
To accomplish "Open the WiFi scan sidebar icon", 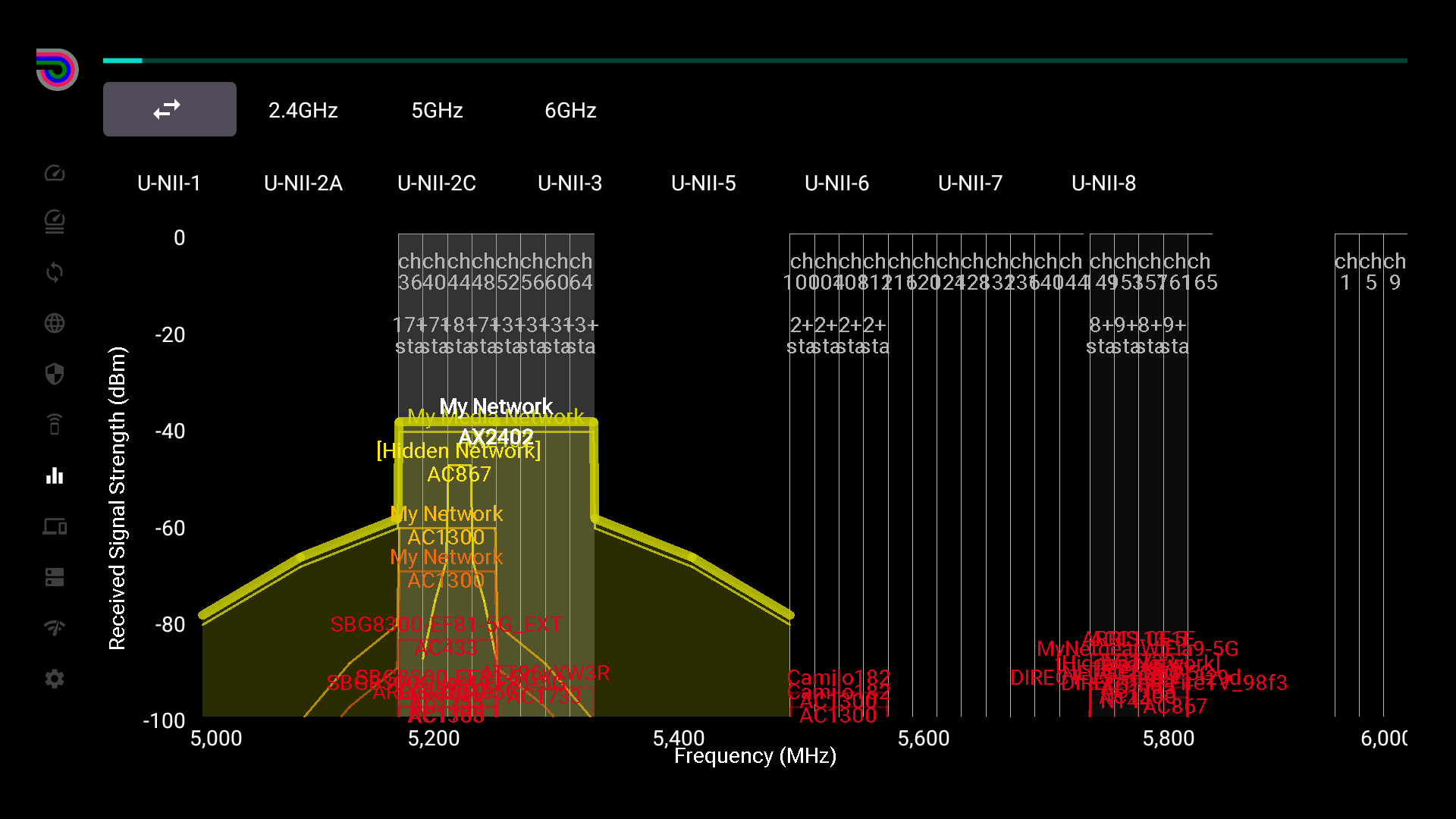I will click(54, 625).
